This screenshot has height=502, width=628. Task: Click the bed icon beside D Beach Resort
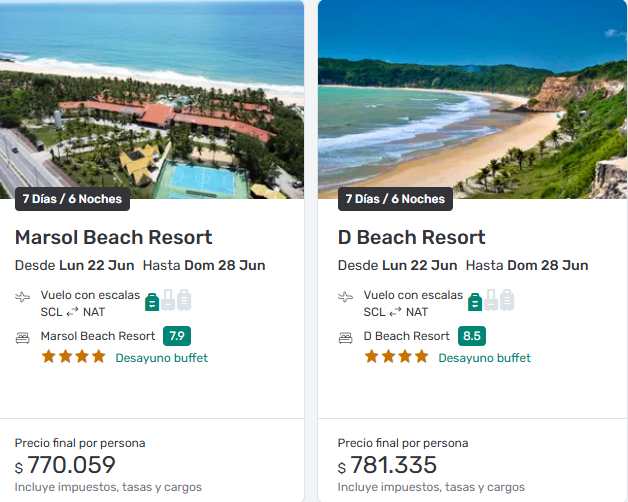(x=346, y=337)
